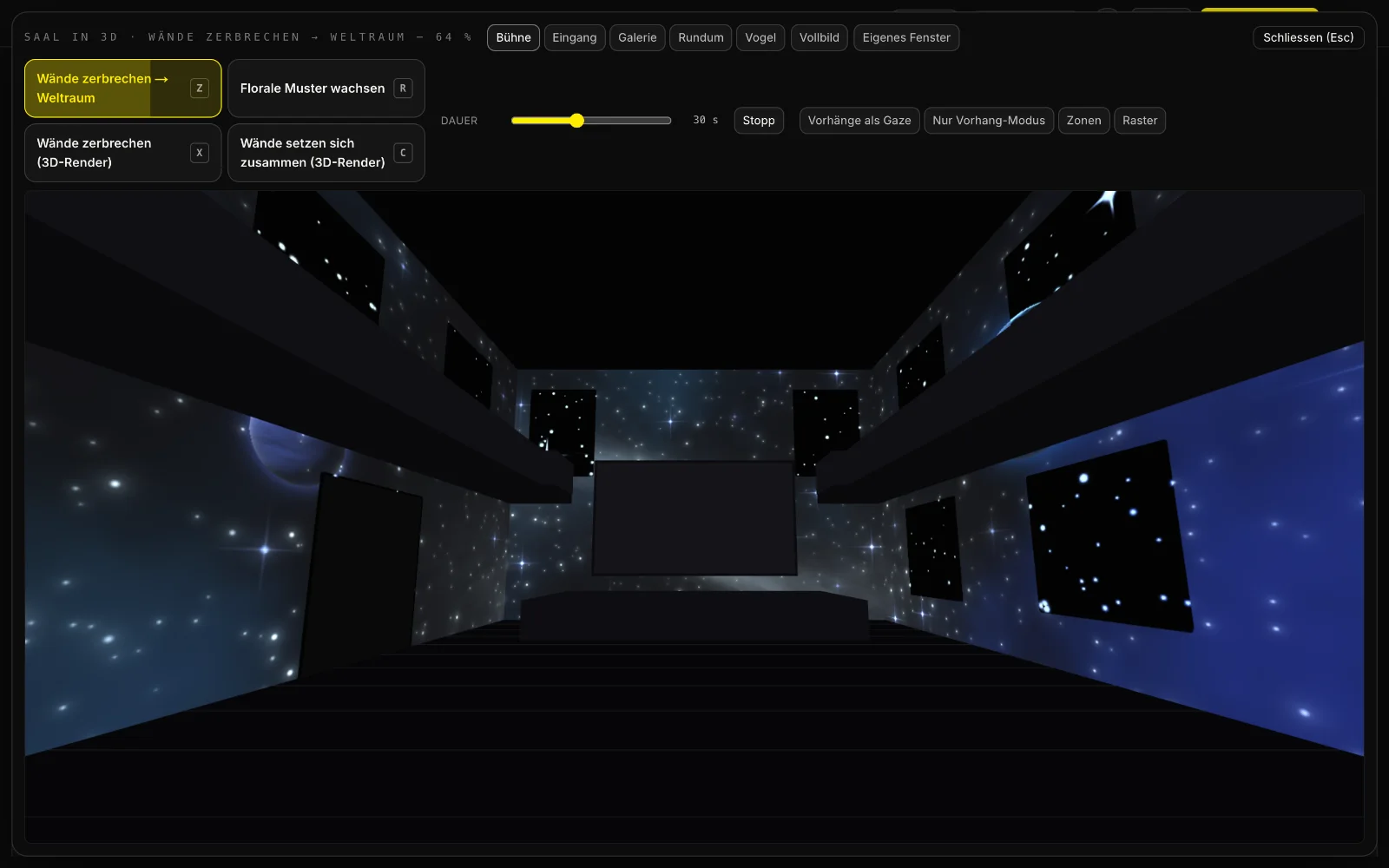Select 'Florale Muster wachsen' effect

click(326, 89)
